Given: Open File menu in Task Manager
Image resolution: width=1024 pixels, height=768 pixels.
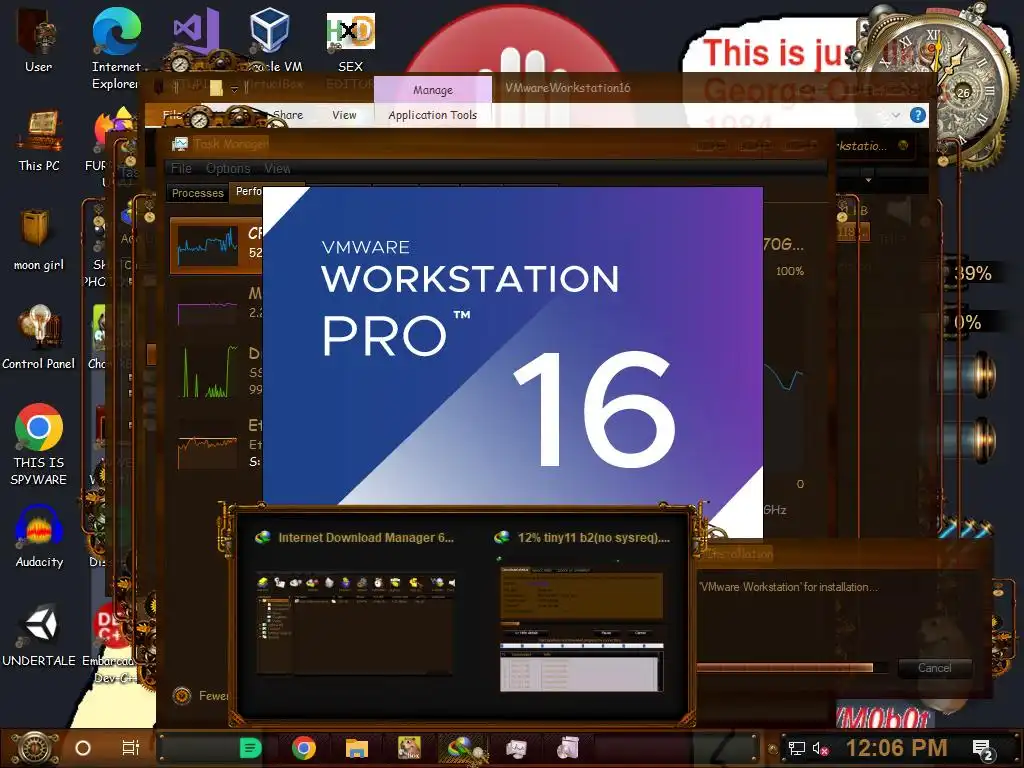Looking at the screenshot, I should click(x=181, y=168).
